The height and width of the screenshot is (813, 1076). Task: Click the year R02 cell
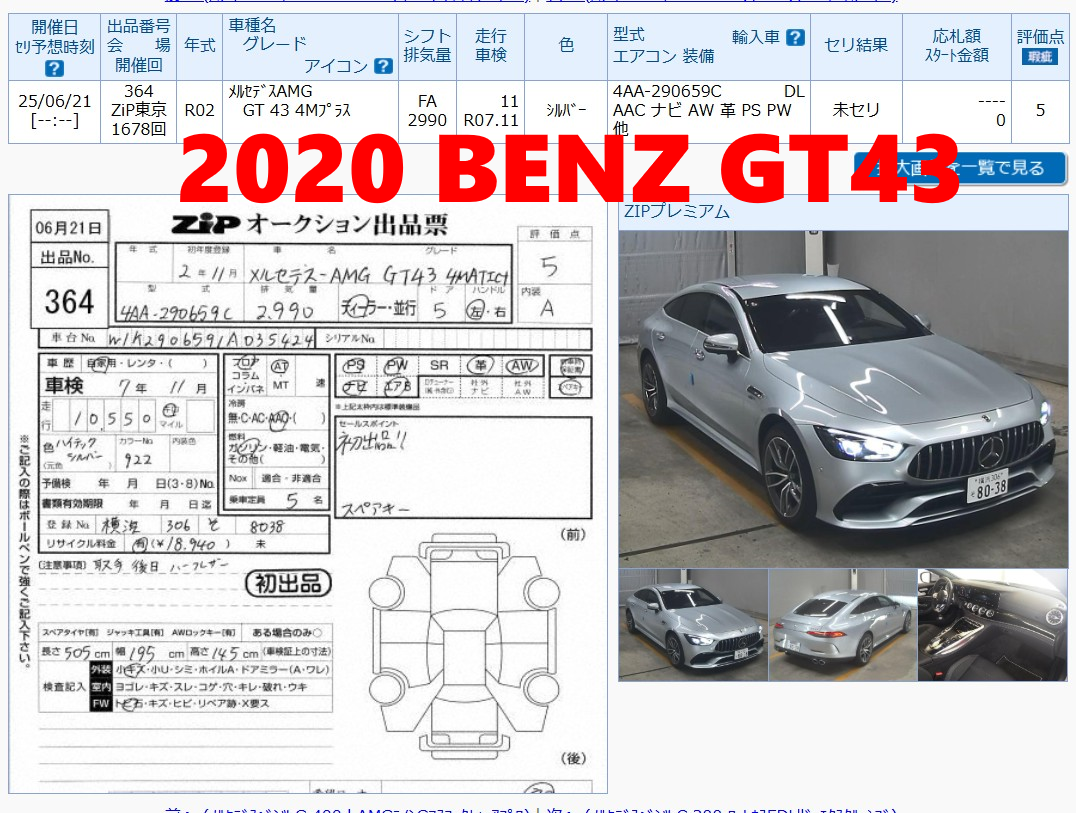pos(200,110)
